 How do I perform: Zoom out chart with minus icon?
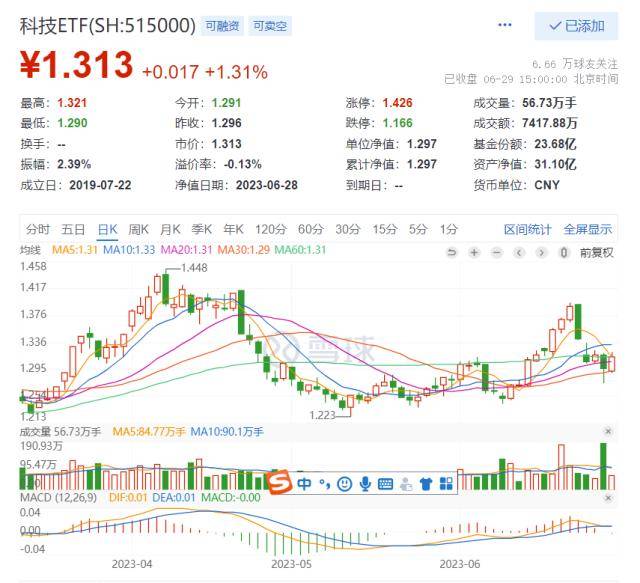pos(496,253)
